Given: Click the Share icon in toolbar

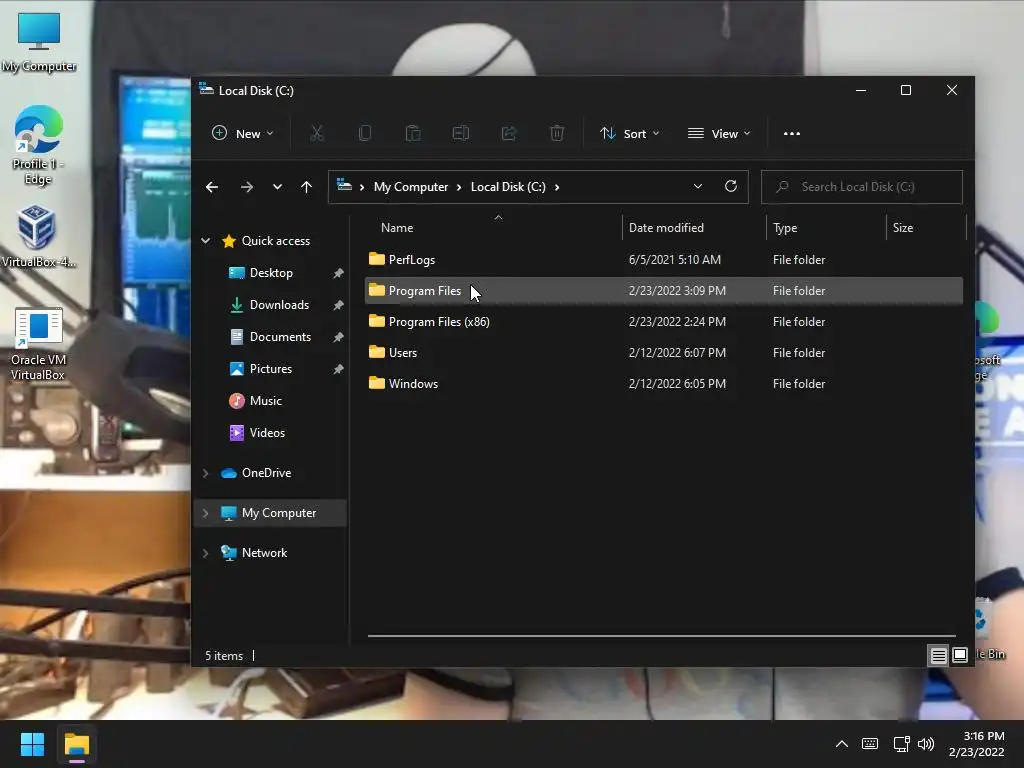Looking at the screenshot, I should point(509,133).
